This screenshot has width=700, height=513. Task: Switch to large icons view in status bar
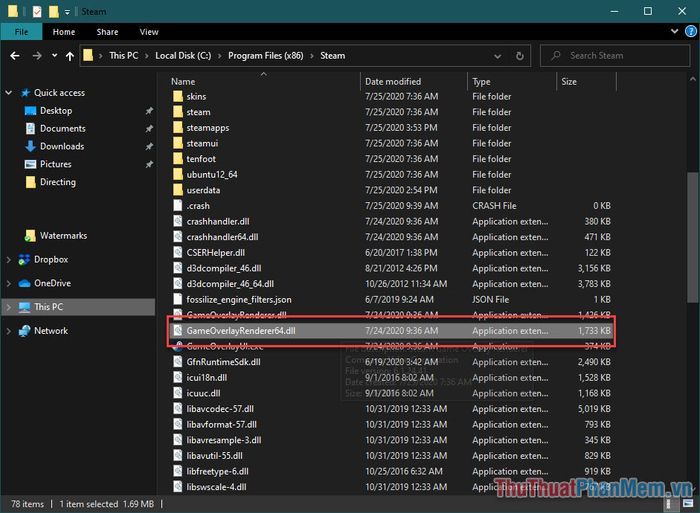point(688,504)
